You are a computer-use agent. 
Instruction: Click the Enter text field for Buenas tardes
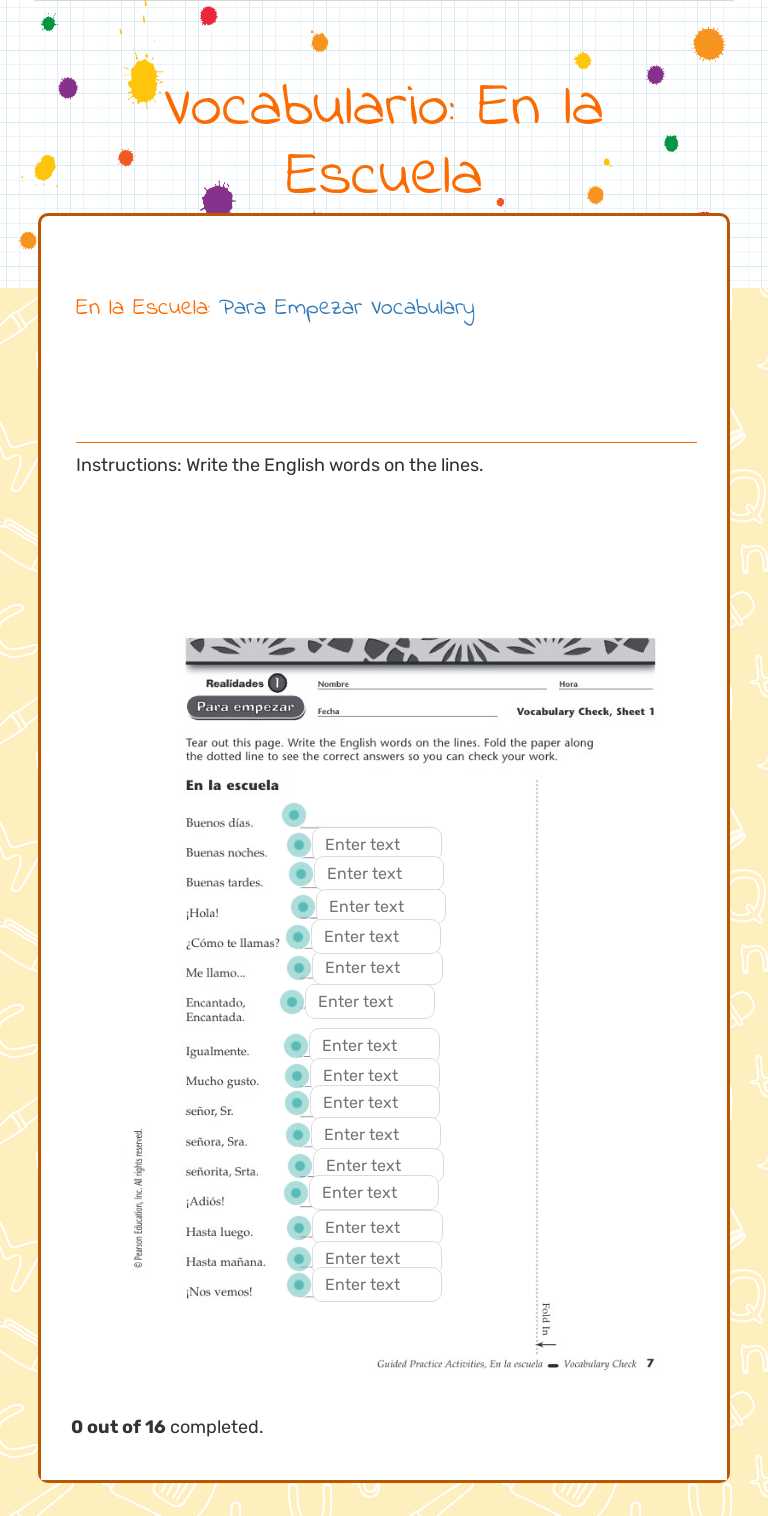click(x=378, y=873)
